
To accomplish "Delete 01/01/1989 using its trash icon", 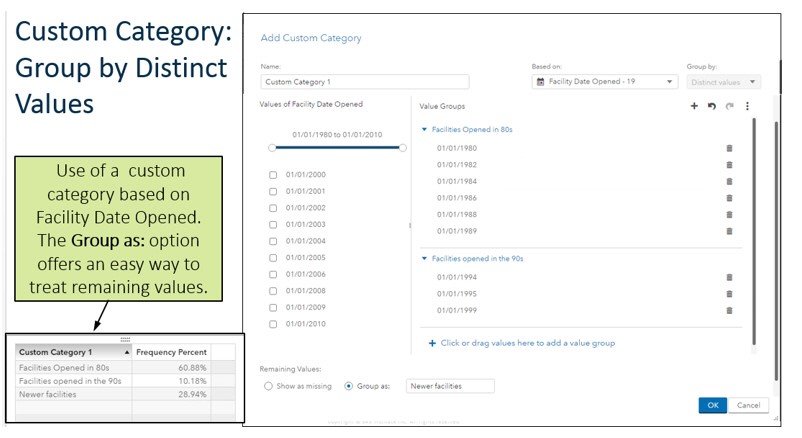I will coord(729,231).
